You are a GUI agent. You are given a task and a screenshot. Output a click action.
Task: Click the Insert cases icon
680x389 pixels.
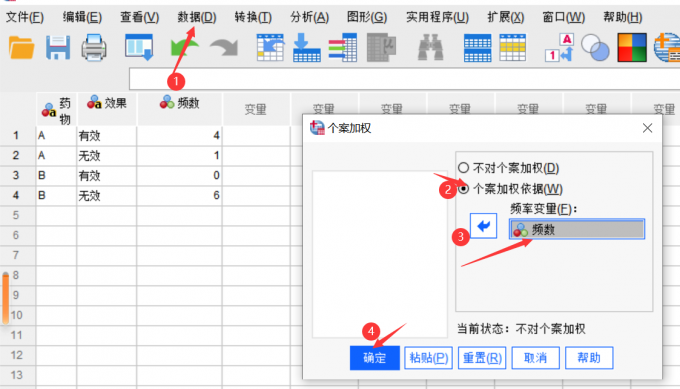[477, 48]
